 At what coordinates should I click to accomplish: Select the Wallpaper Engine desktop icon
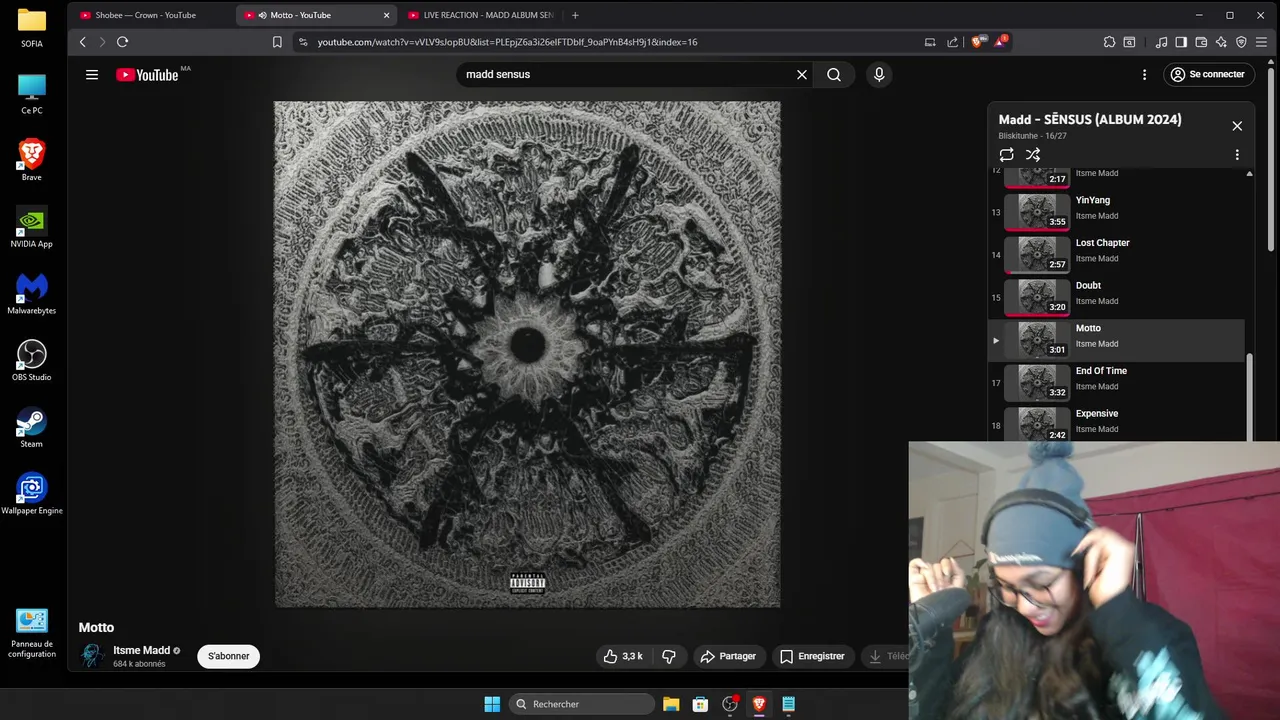(x=31, y=493)
